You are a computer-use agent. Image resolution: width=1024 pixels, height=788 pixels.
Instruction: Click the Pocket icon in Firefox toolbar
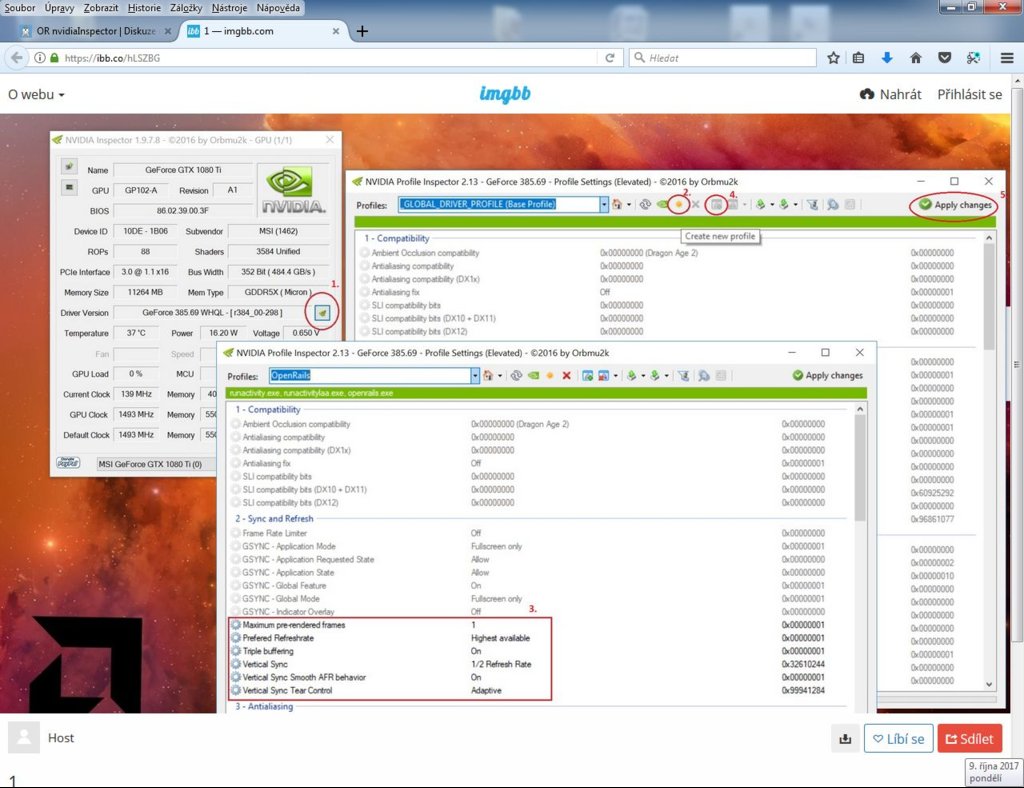[944, 58]
